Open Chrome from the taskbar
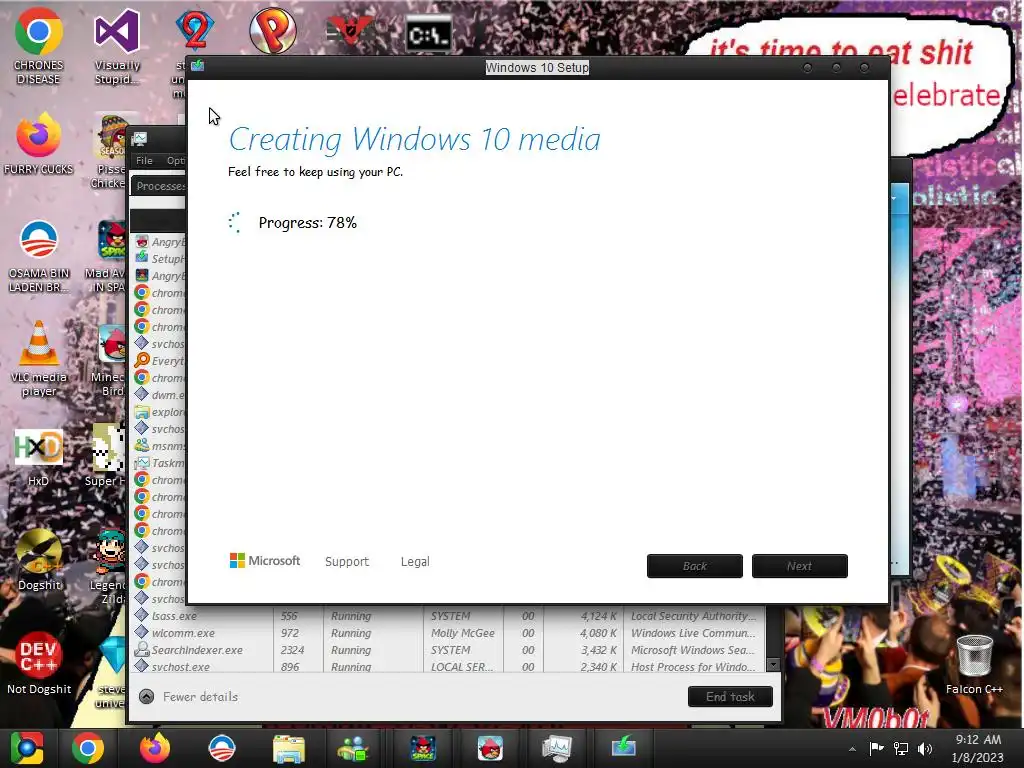This screenshot has width=1024, height=768. 88,748
